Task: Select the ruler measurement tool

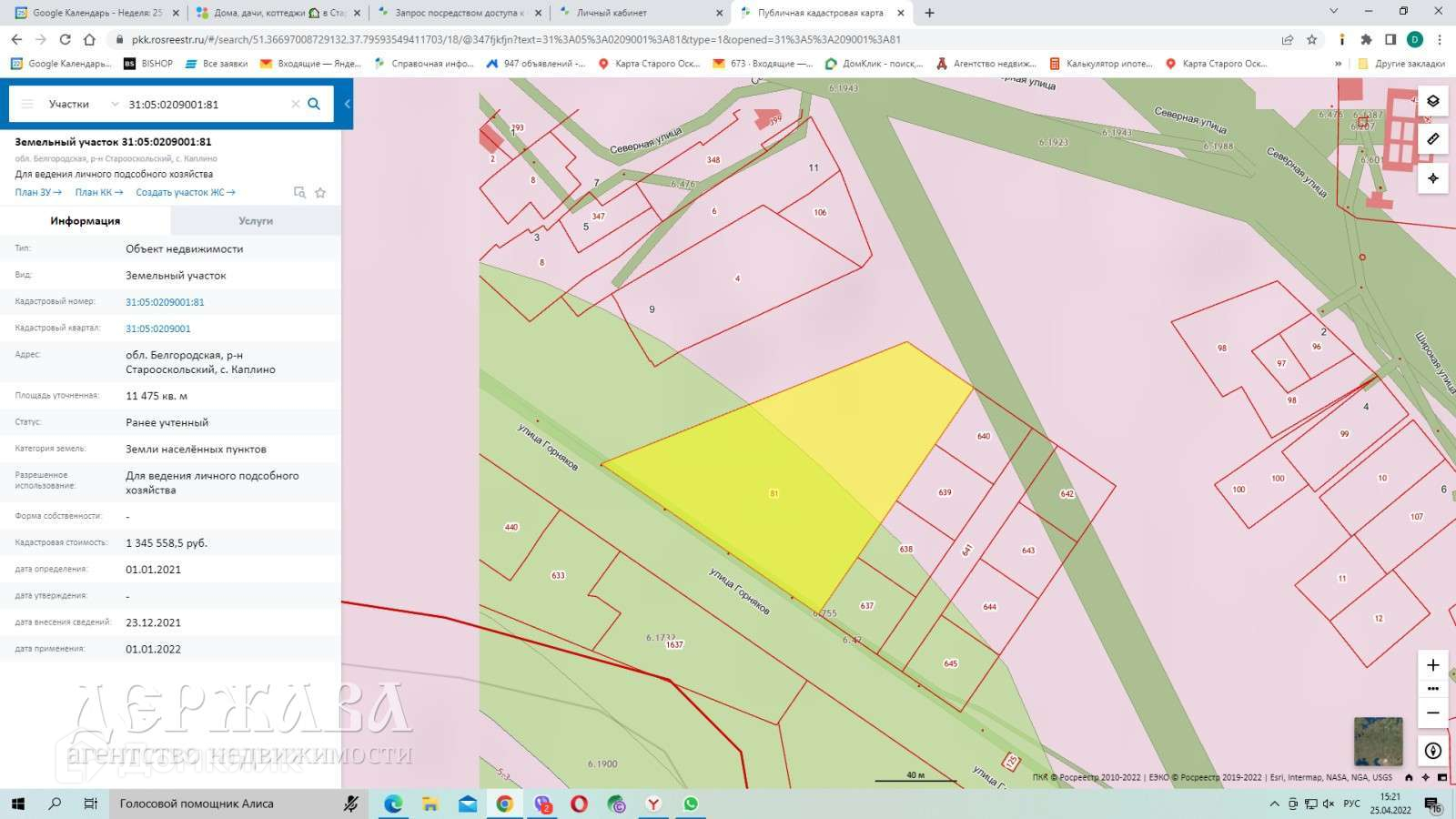Action: (x=1432, y=139)
